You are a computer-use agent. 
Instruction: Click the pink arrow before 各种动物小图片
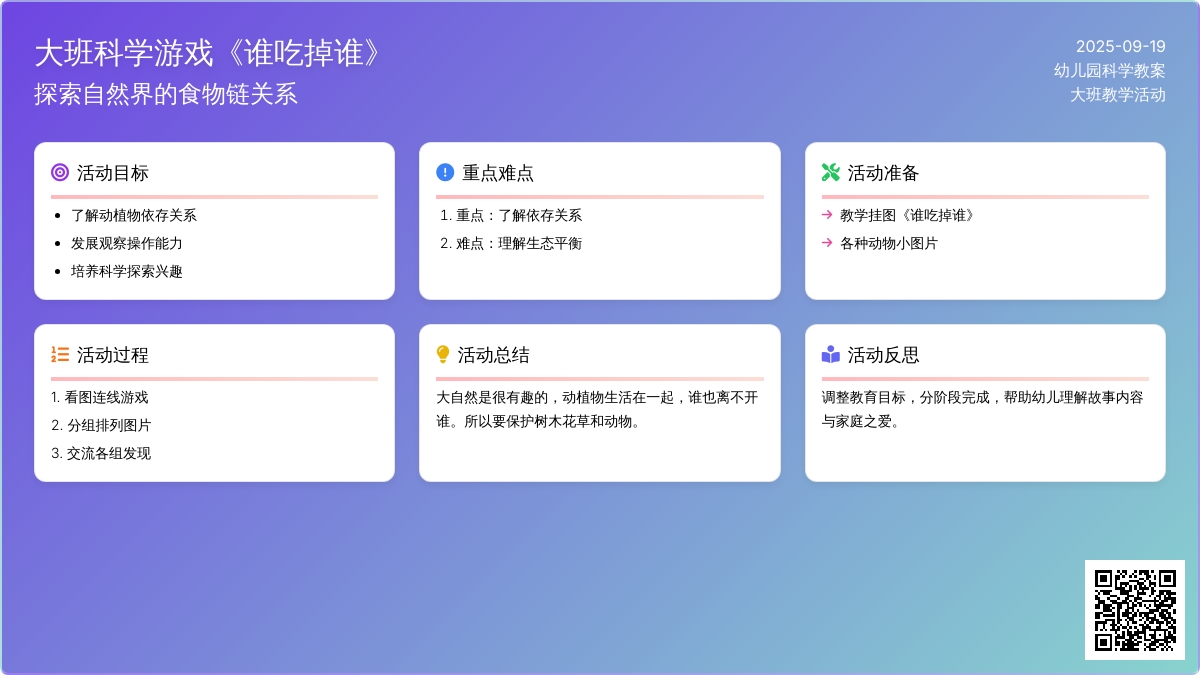[827, 243]
